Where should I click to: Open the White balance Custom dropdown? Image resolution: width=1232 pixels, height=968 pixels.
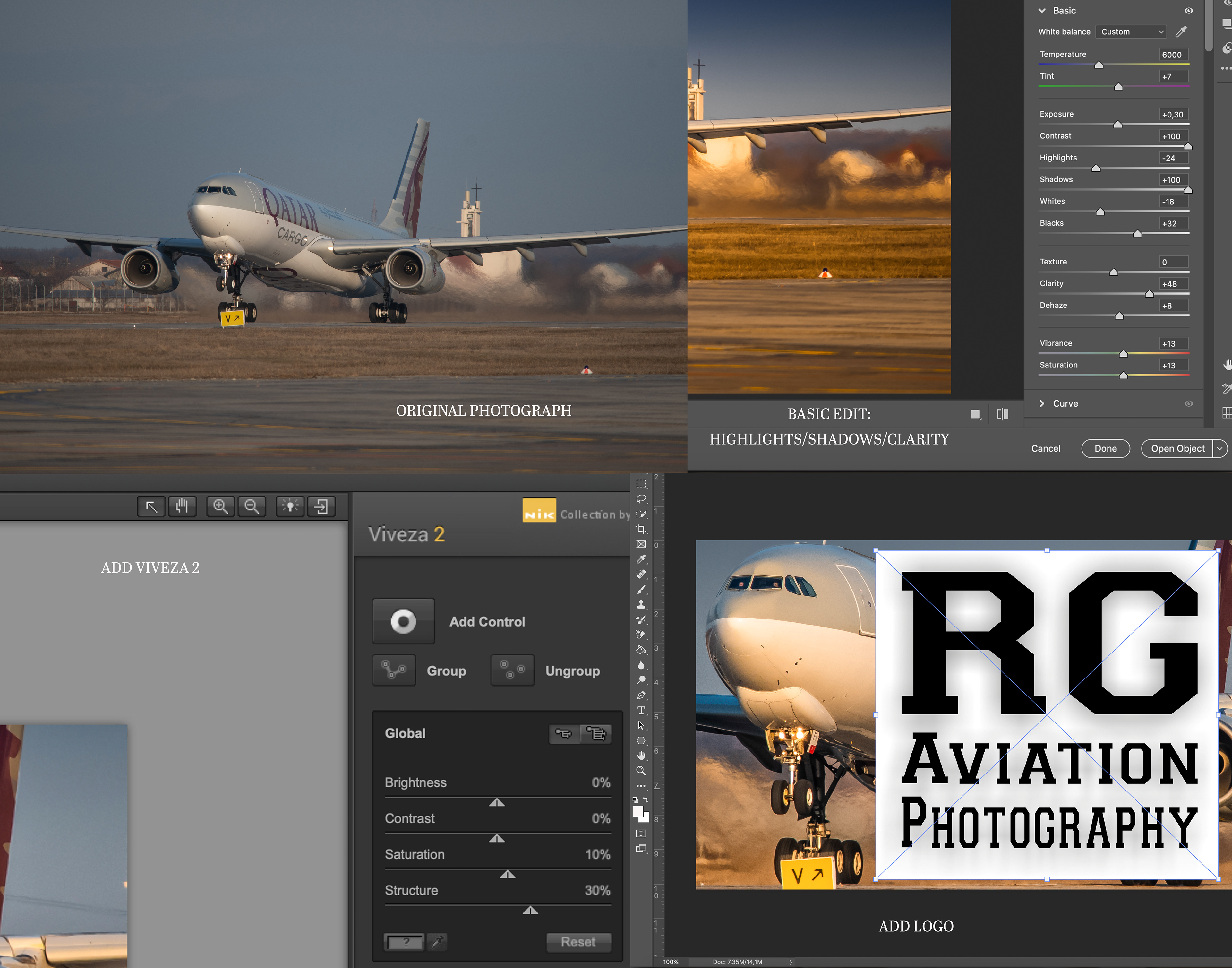point(1131,32)
